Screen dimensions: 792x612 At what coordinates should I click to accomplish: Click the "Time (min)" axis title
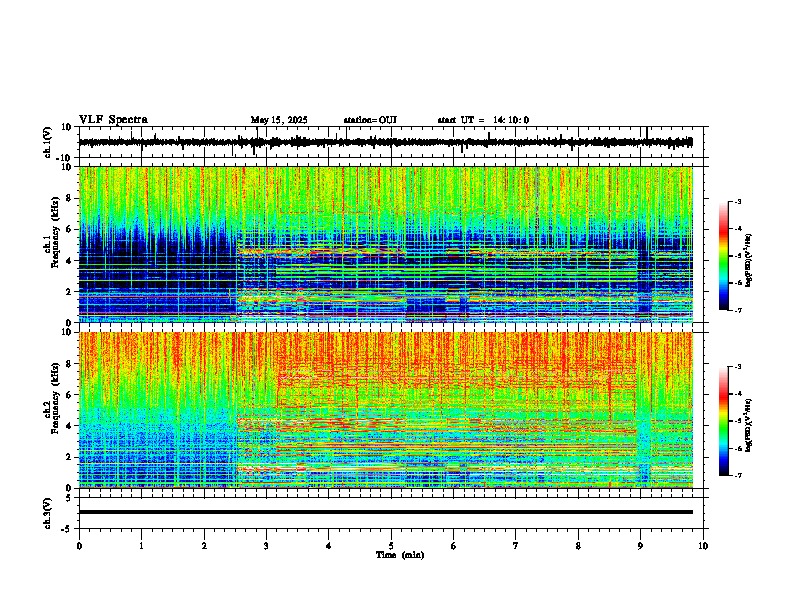point(400,555)
